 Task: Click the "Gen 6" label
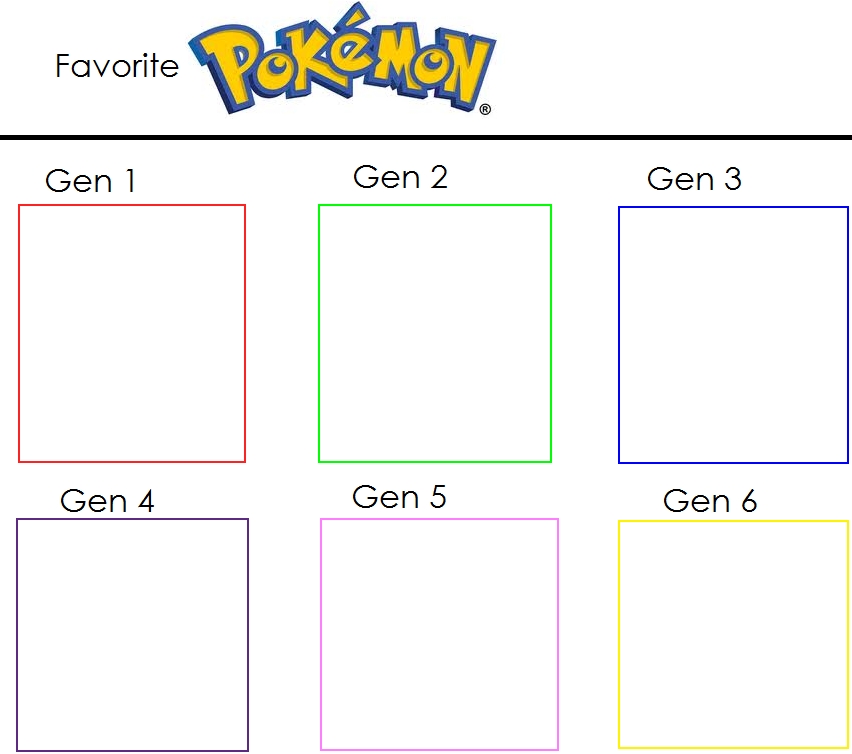coord(710,501)
